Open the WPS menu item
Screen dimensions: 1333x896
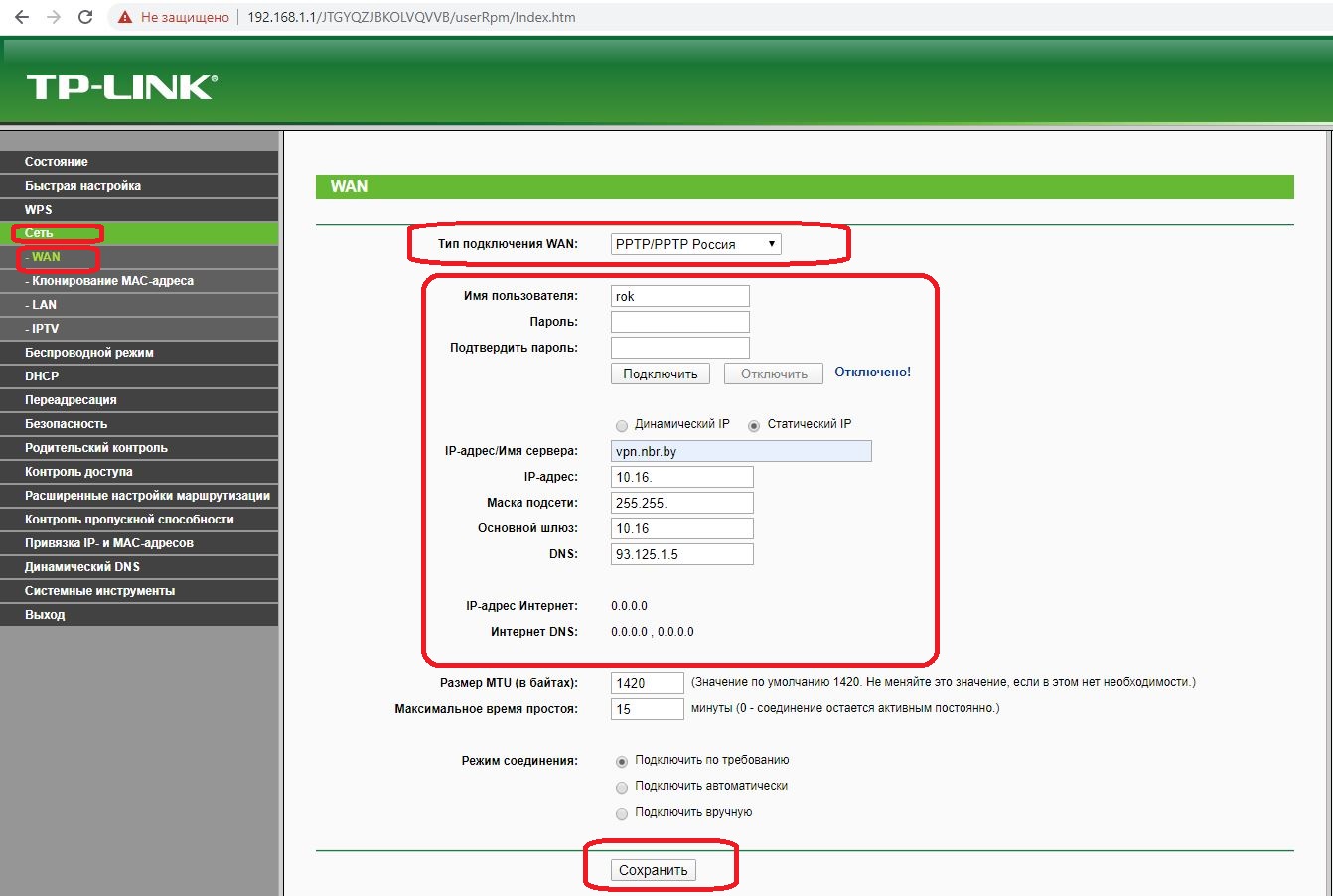click(139, 210)
